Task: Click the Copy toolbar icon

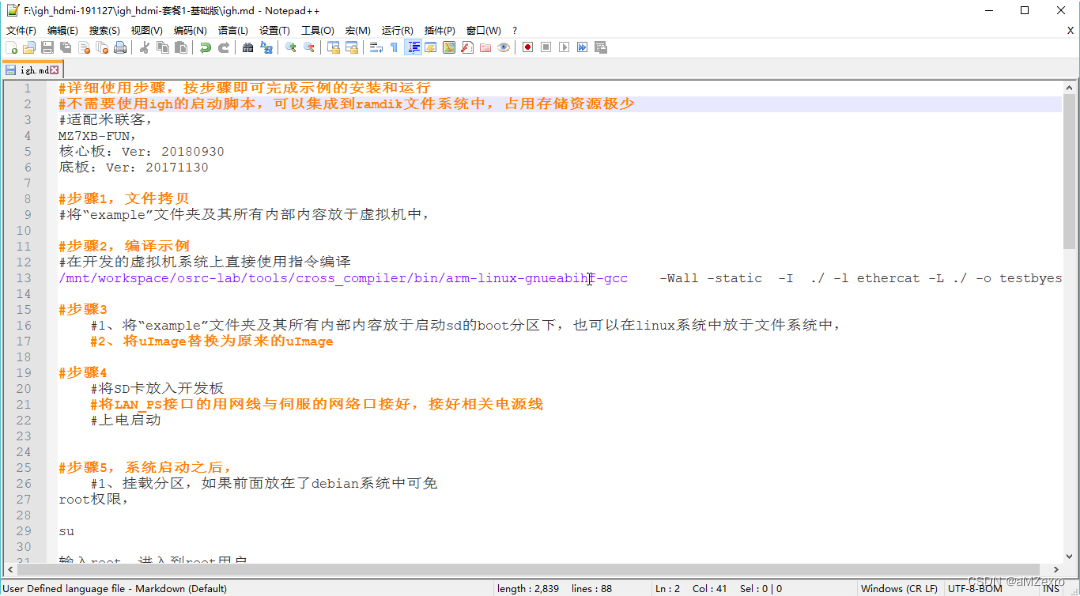Action: point(163,48)
